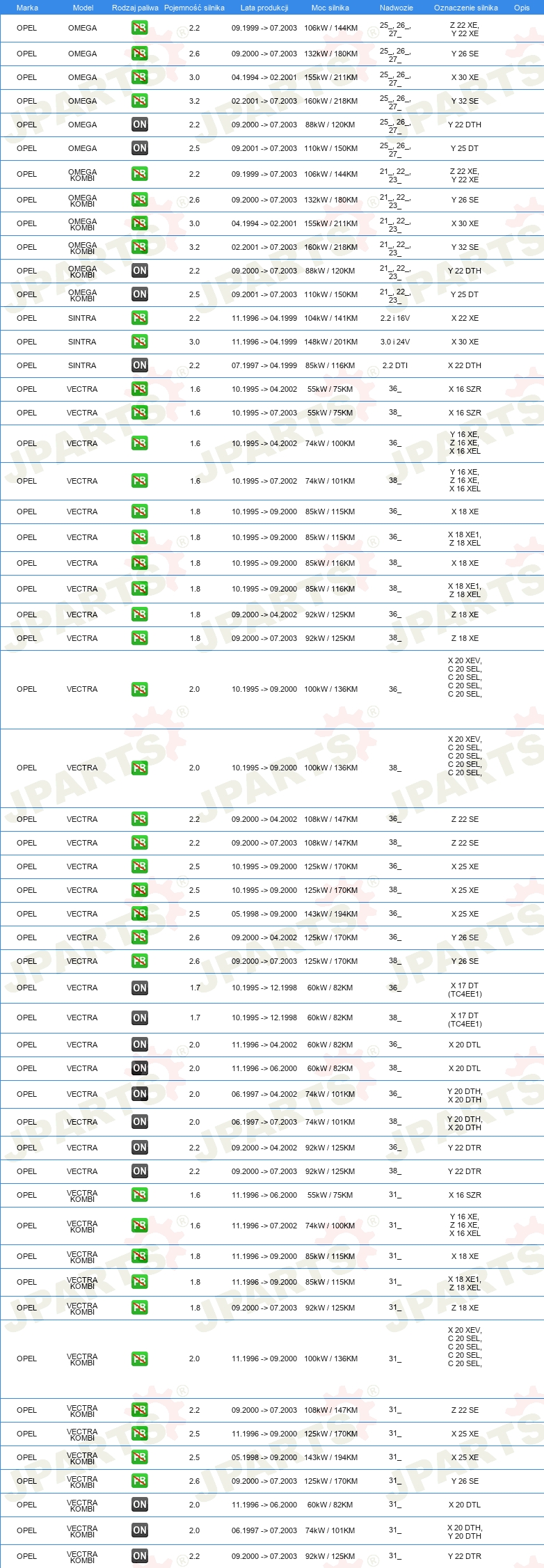The height and width of the screenshot is (1568, 544).
Task: Click petrol icon in Vectra Kombi 1.6 55kW row
Action: [x=140, y=1195]
